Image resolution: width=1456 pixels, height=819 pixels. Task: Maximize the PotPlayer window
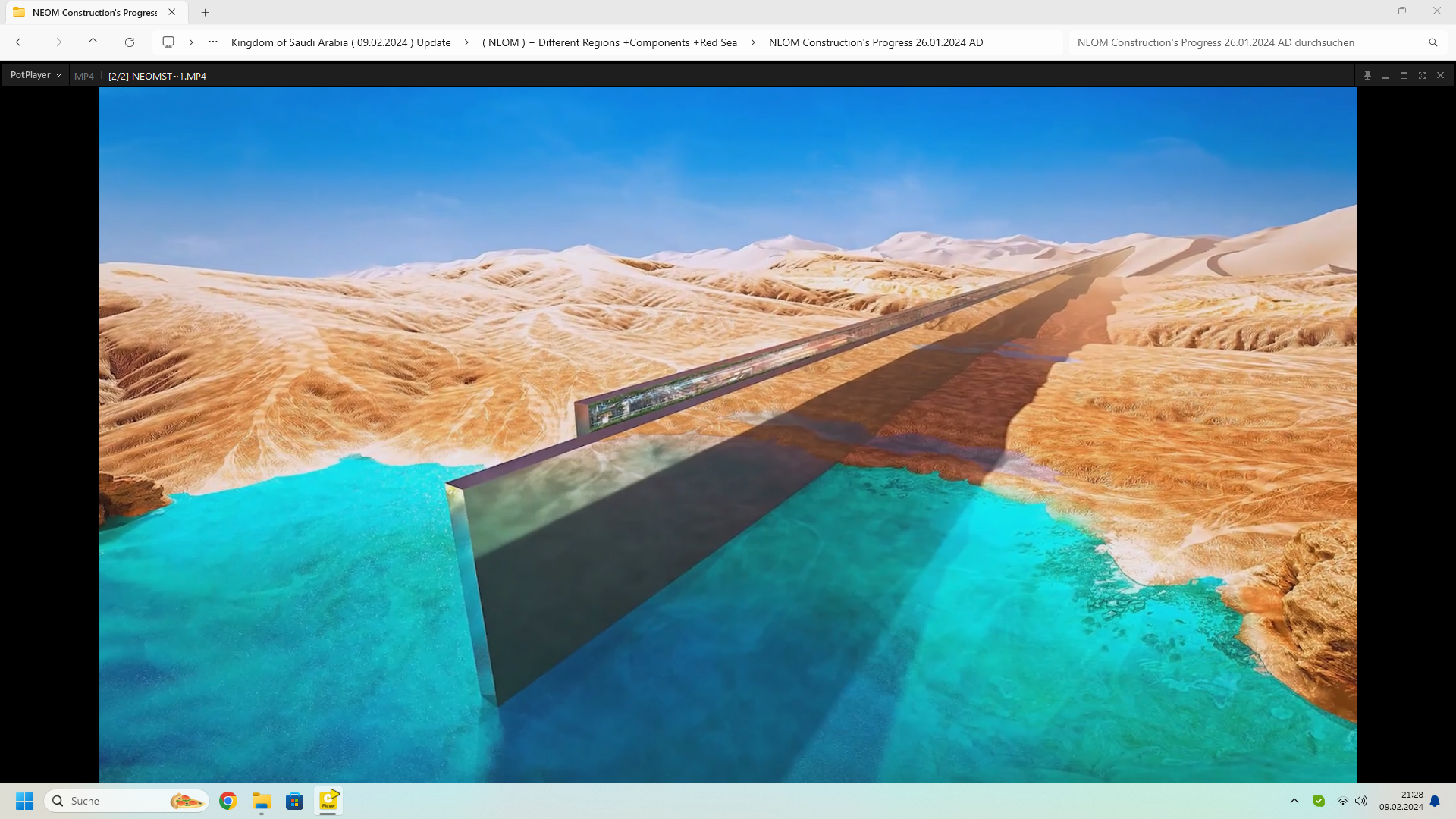click(x=1404, y=76)
